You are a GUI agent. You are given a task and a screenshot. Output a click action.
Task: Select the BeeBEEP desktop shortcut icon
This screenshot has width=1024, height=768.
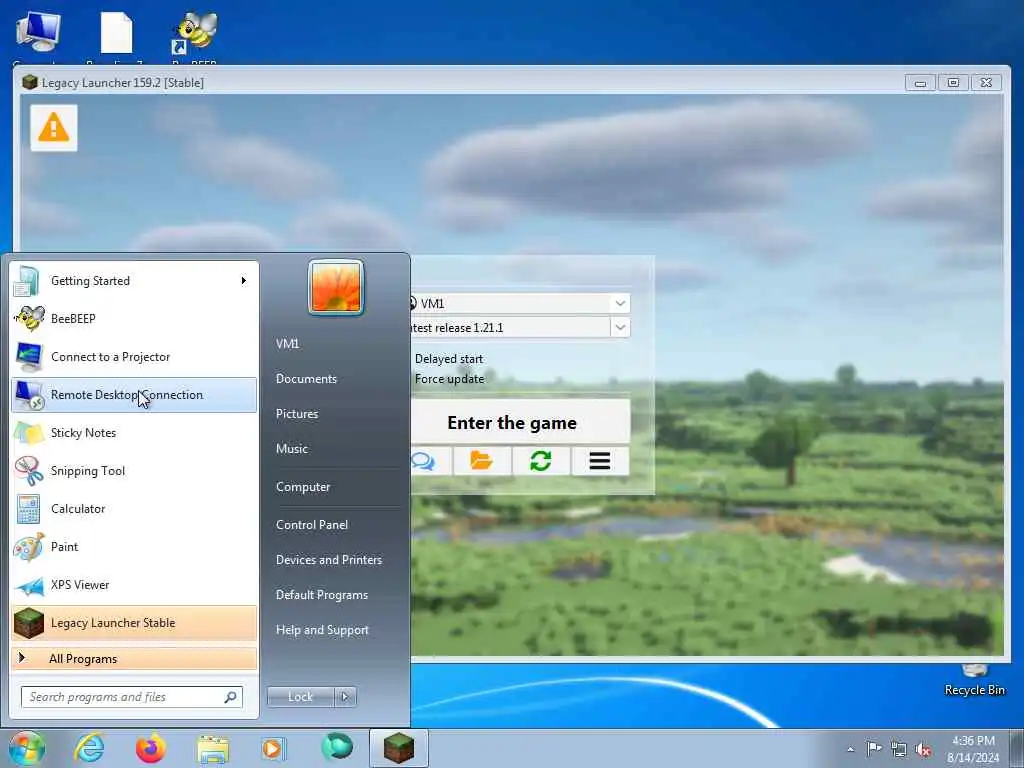click(x=195, y=33)
